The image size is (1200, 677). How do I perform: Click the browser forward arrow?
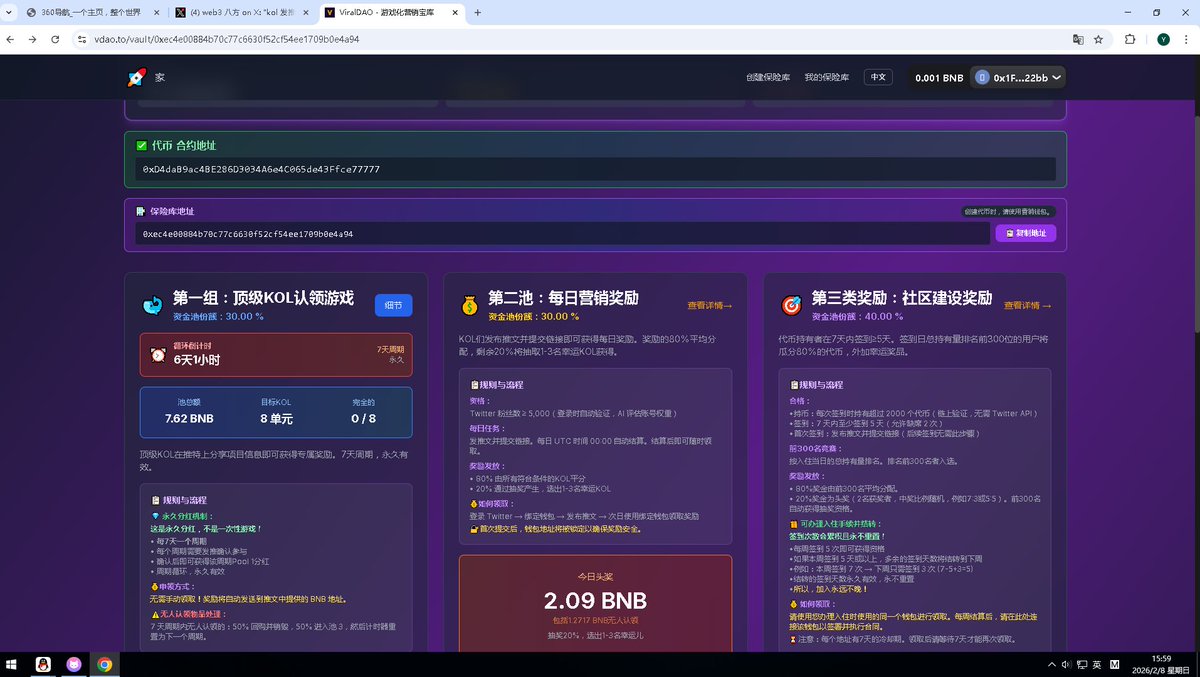[33, 39]
